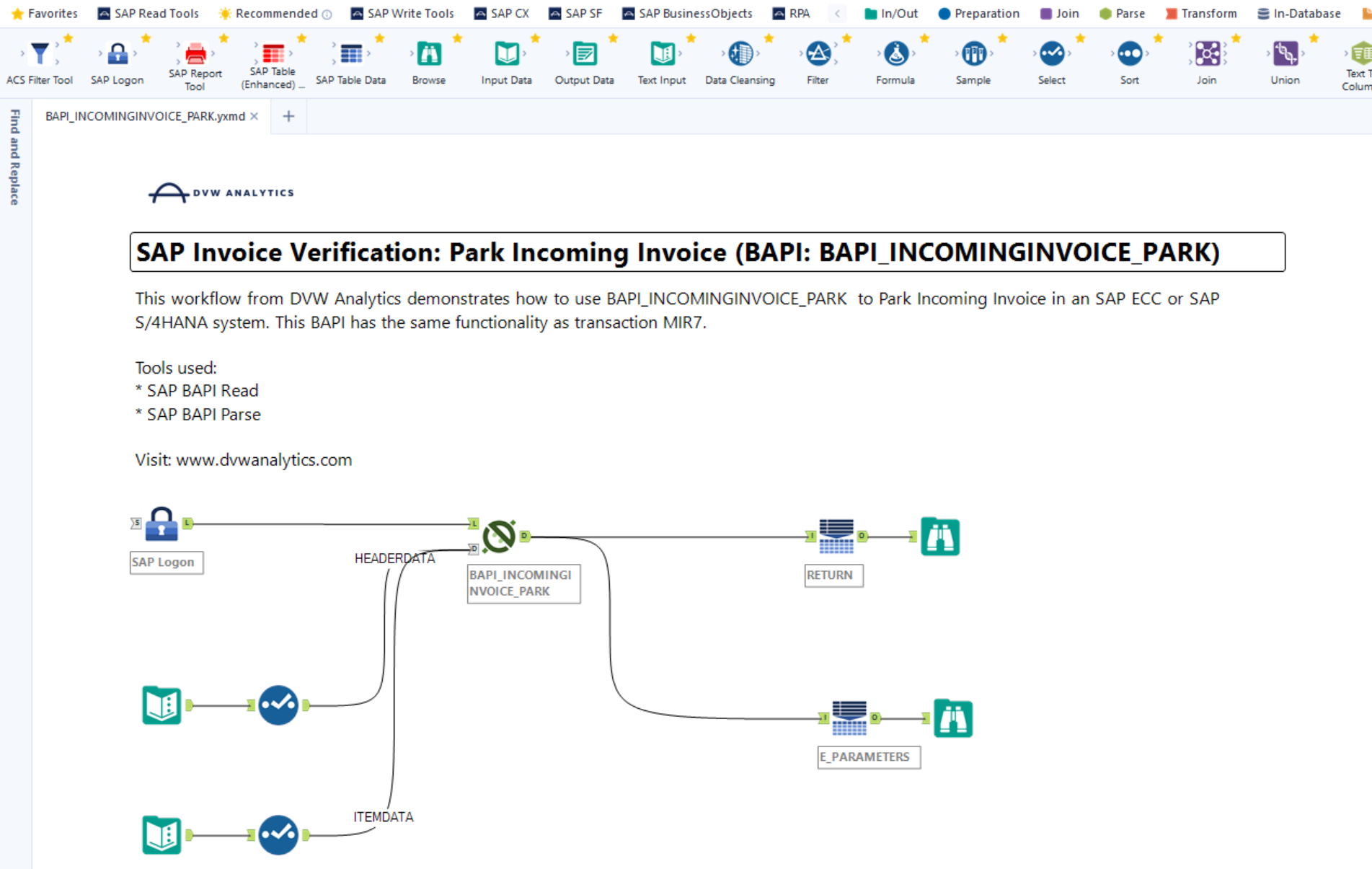Select the SAP Table Data tool
Screen dimensions: 1372x869
tap(351, 54)
